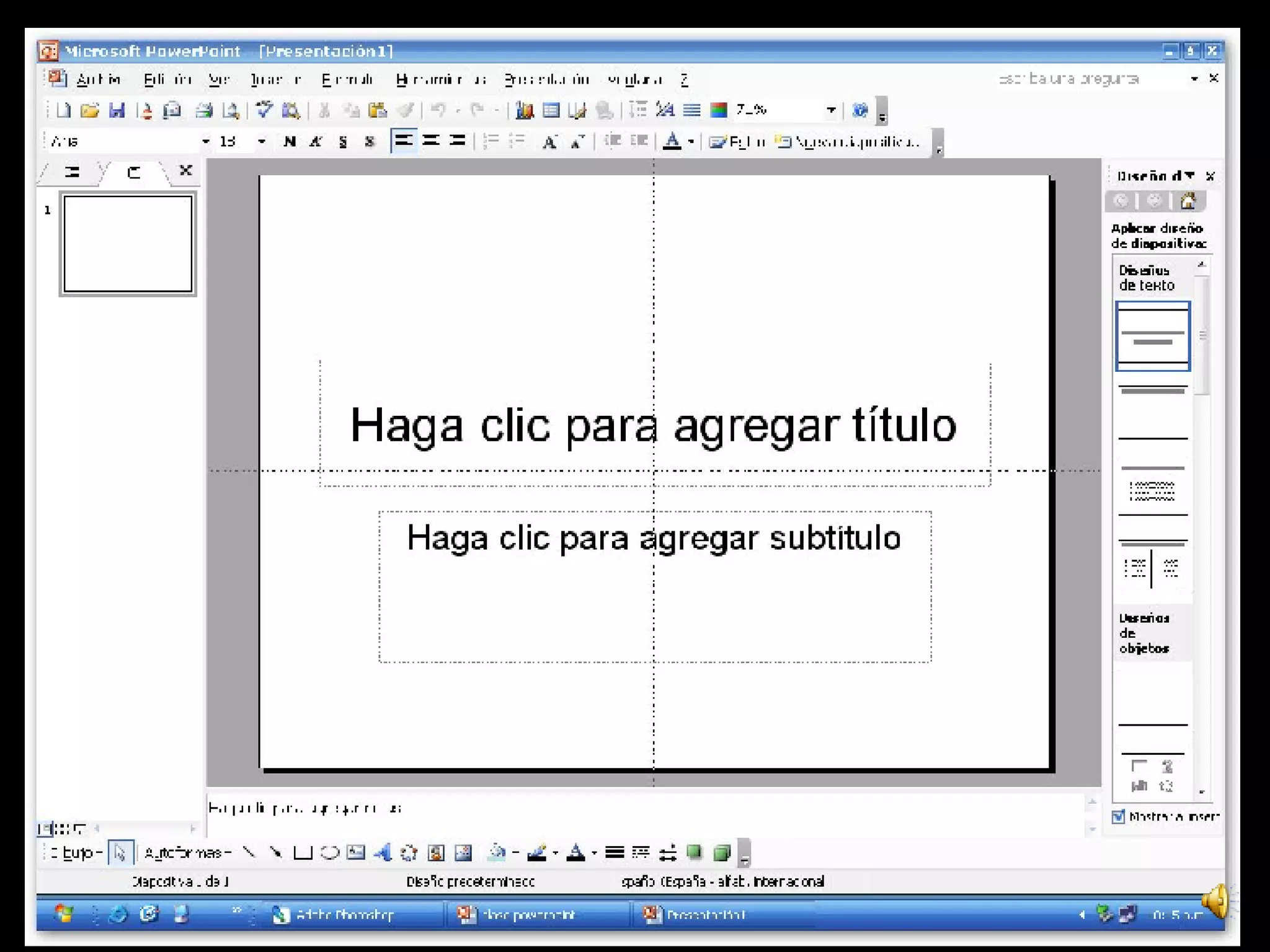Toggle Bold (N) formatting
1270x952 pixels.
point(289,142)
